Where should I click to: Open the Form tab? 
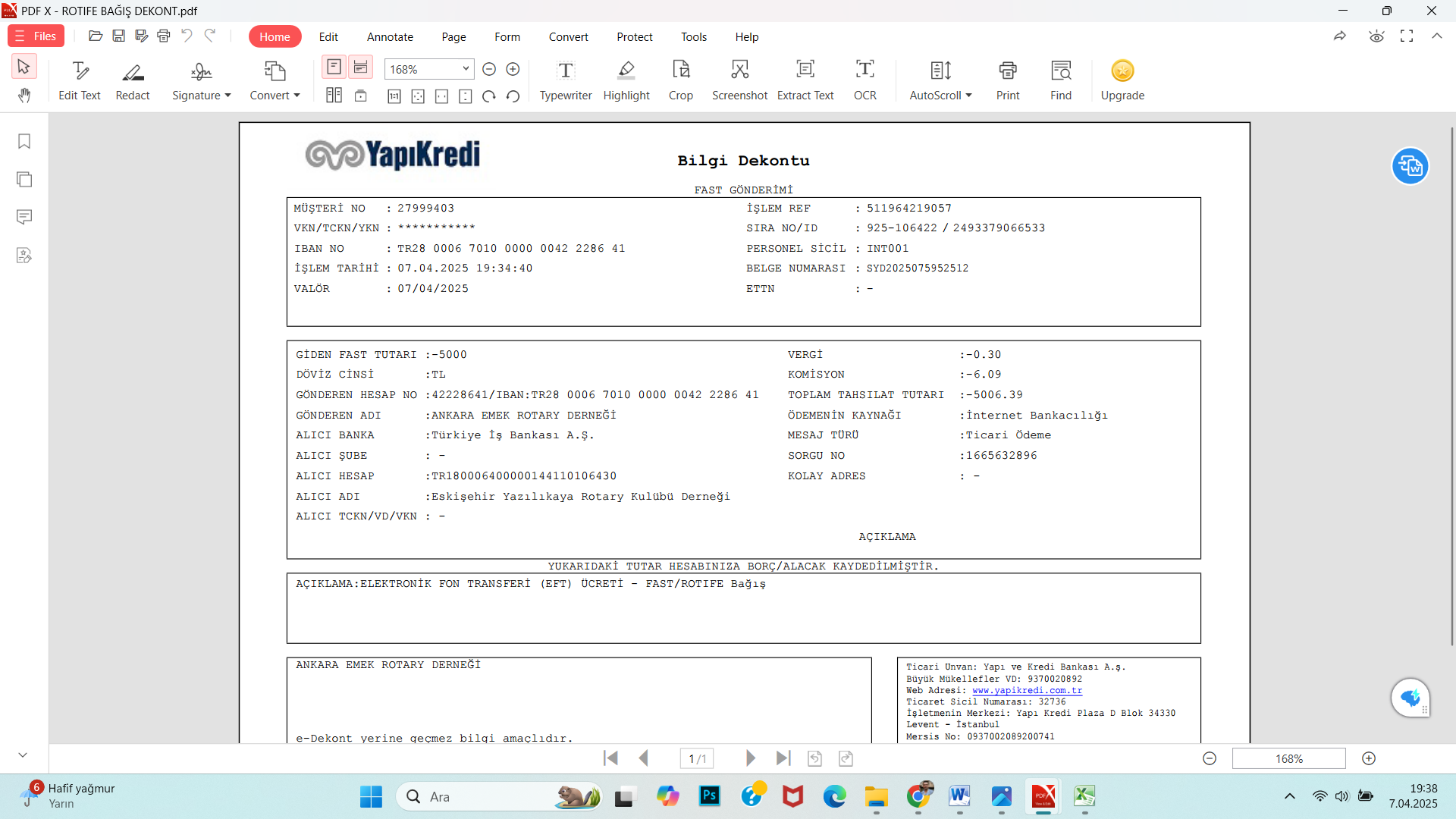click(507, 36)
